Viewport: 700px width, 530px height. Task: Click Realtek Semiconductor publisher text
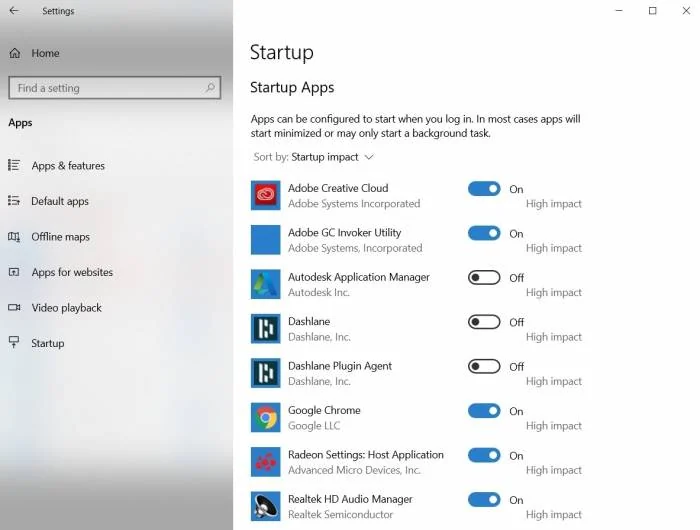click(x=340, y=514)
